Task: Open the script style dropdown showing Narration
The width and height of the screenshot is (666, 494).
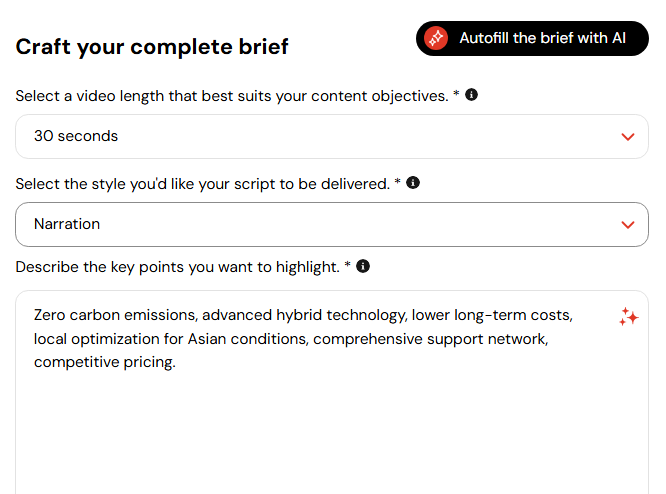Action: click(x=332, y=224)
